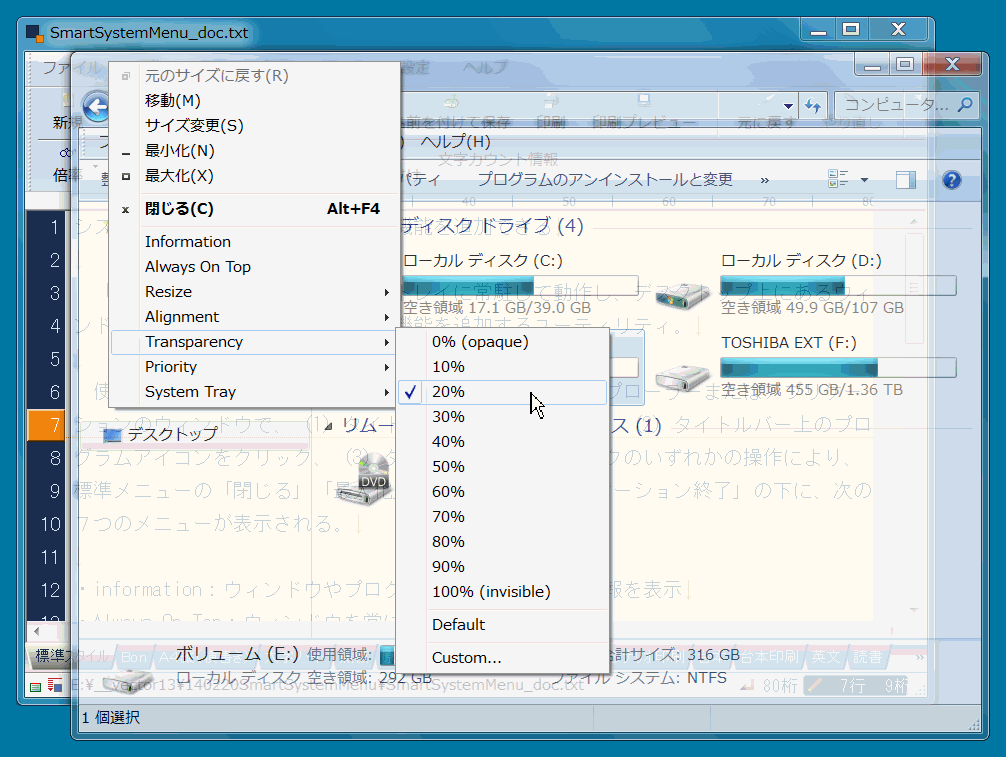Select the local disk (D:) drive icon
1006x757 pixels.
pos(681,296)
